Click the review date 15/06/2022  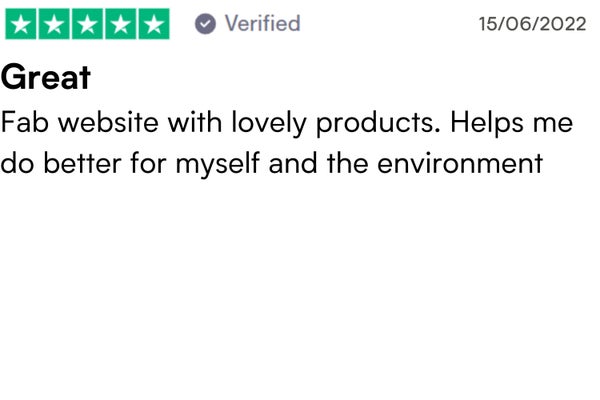(533, 24)
